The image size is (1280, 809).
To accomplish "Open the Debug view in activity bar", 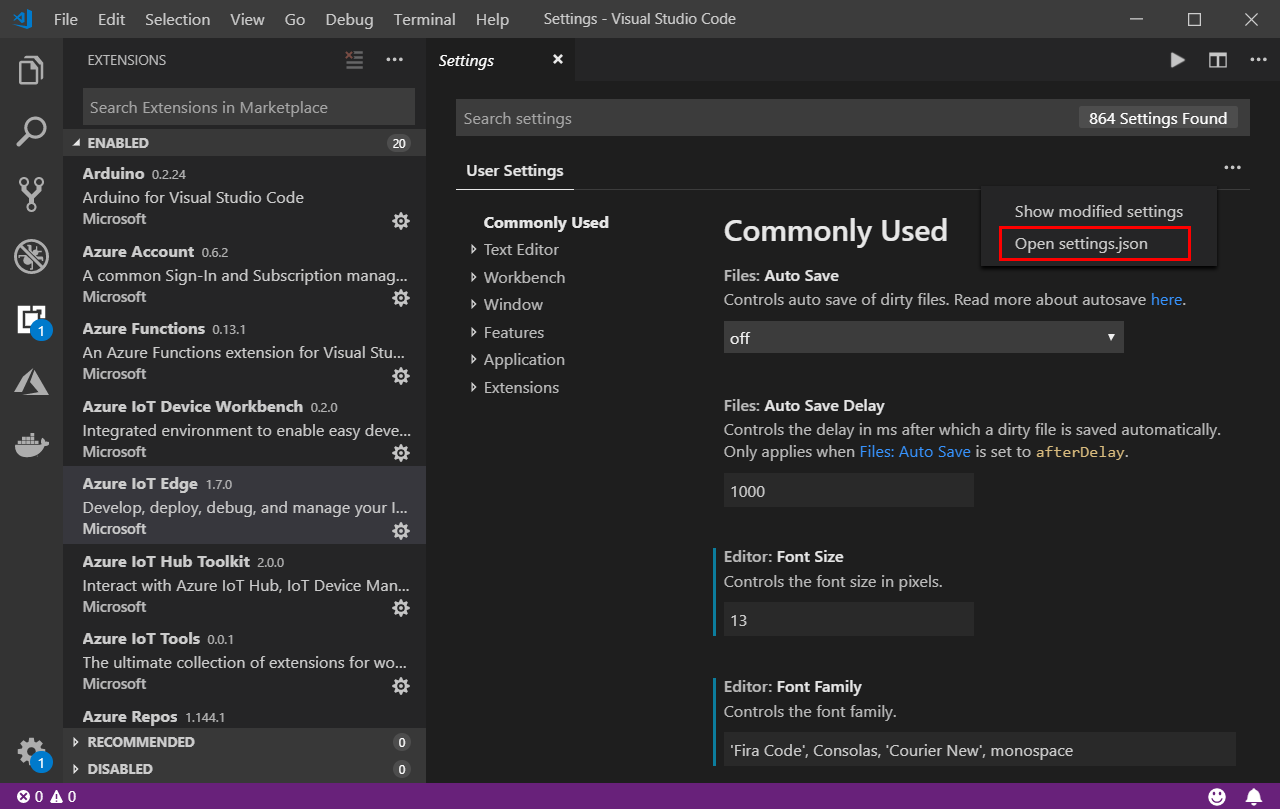I will (x=31, y=256).
